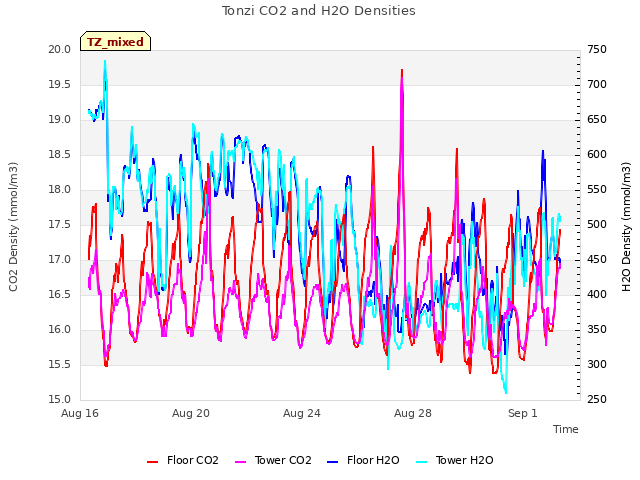Click the Aug 16 date tick label
The height and width of the screenshot is (480, 640).
tap(80, 413)
